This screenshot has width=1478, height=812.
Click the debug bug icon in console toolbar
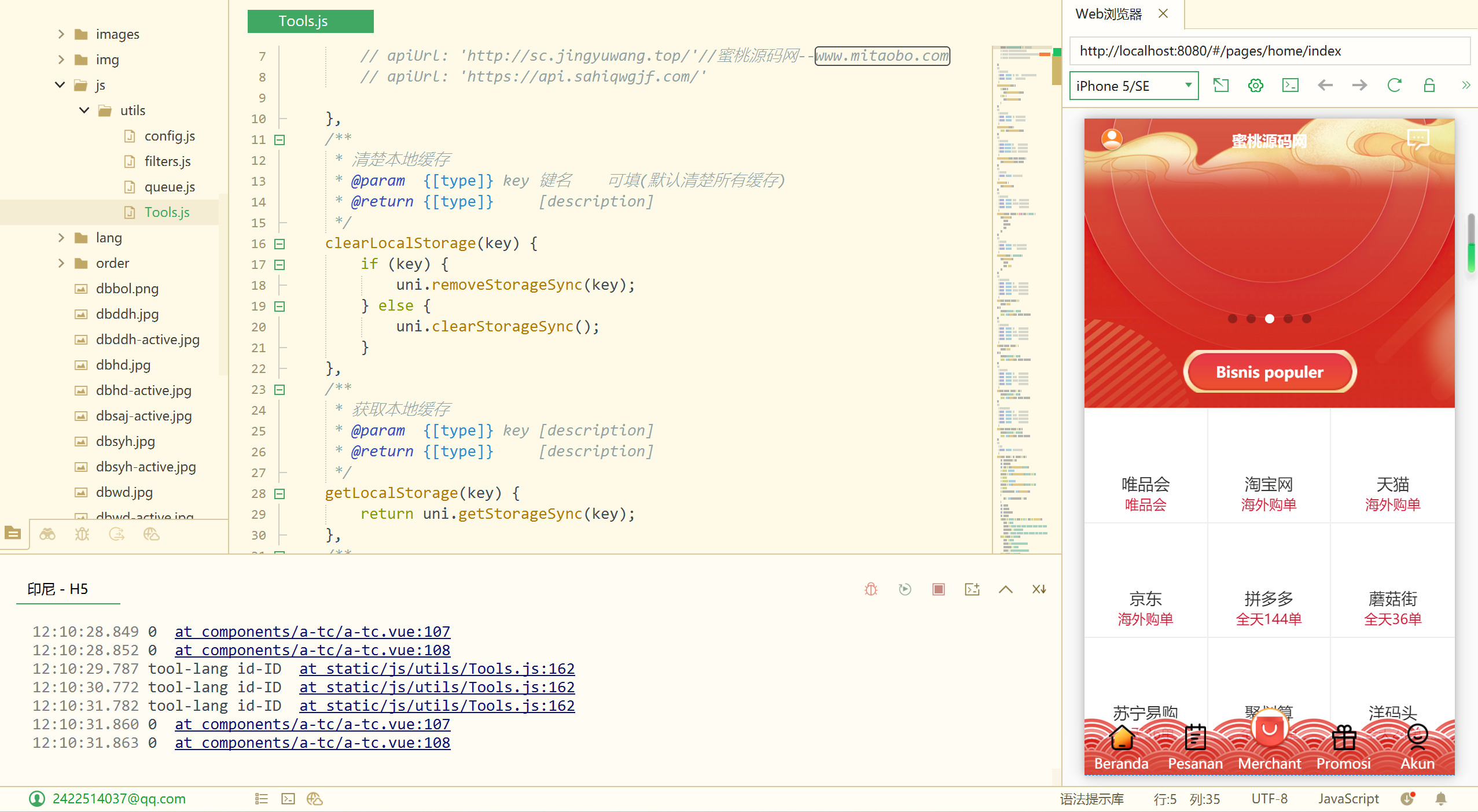(871, 589)
